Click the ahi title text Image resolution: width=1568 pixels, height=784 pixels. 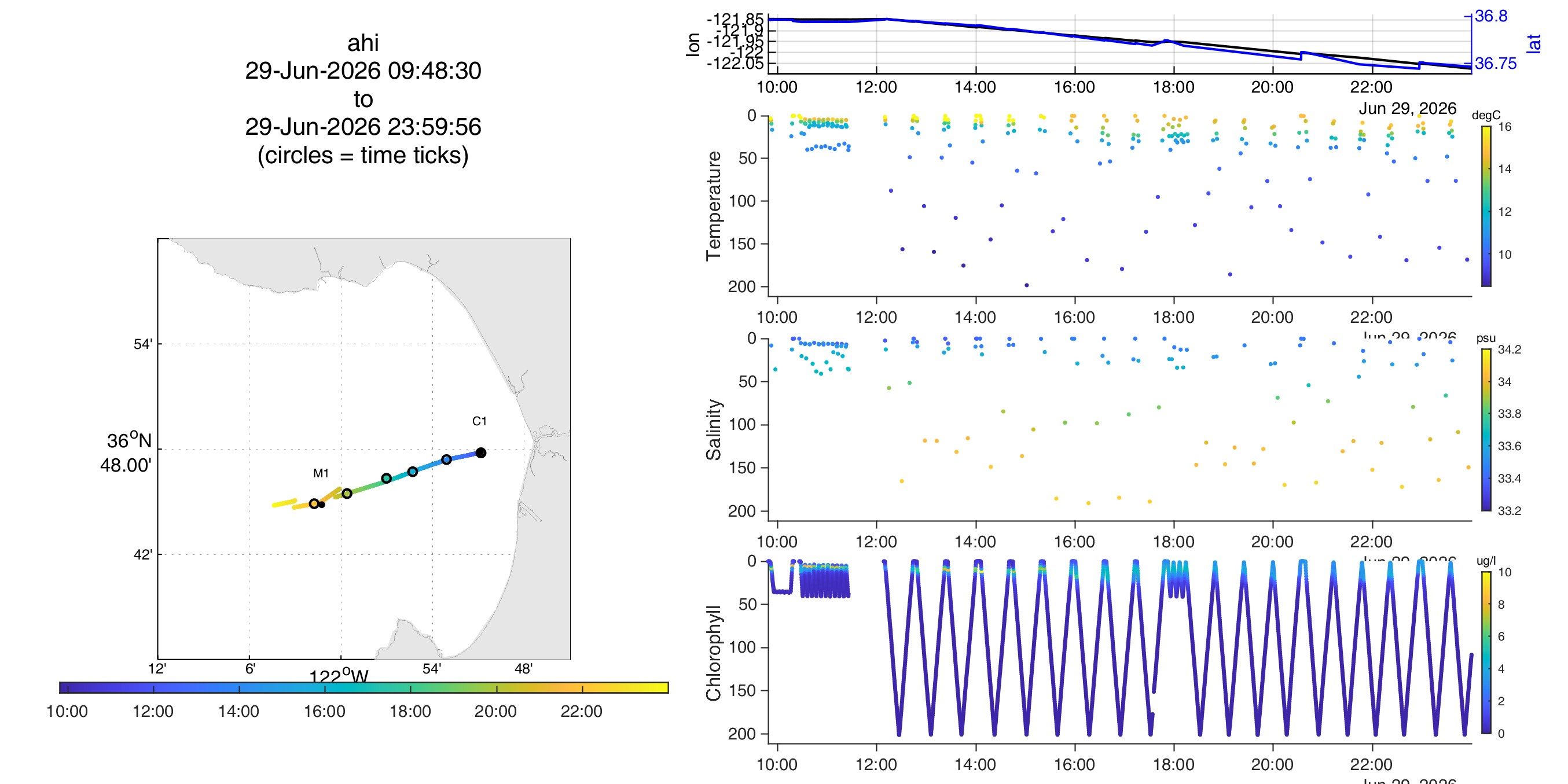tap(363, 43)
